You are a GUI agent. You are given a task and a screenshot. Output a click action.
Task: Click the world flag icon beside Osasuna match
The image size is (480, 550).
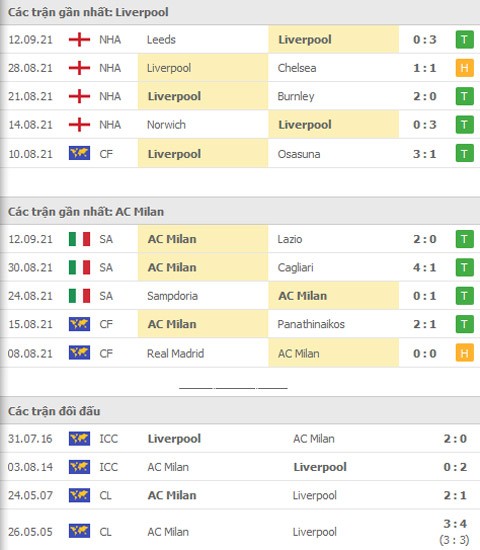79,153
